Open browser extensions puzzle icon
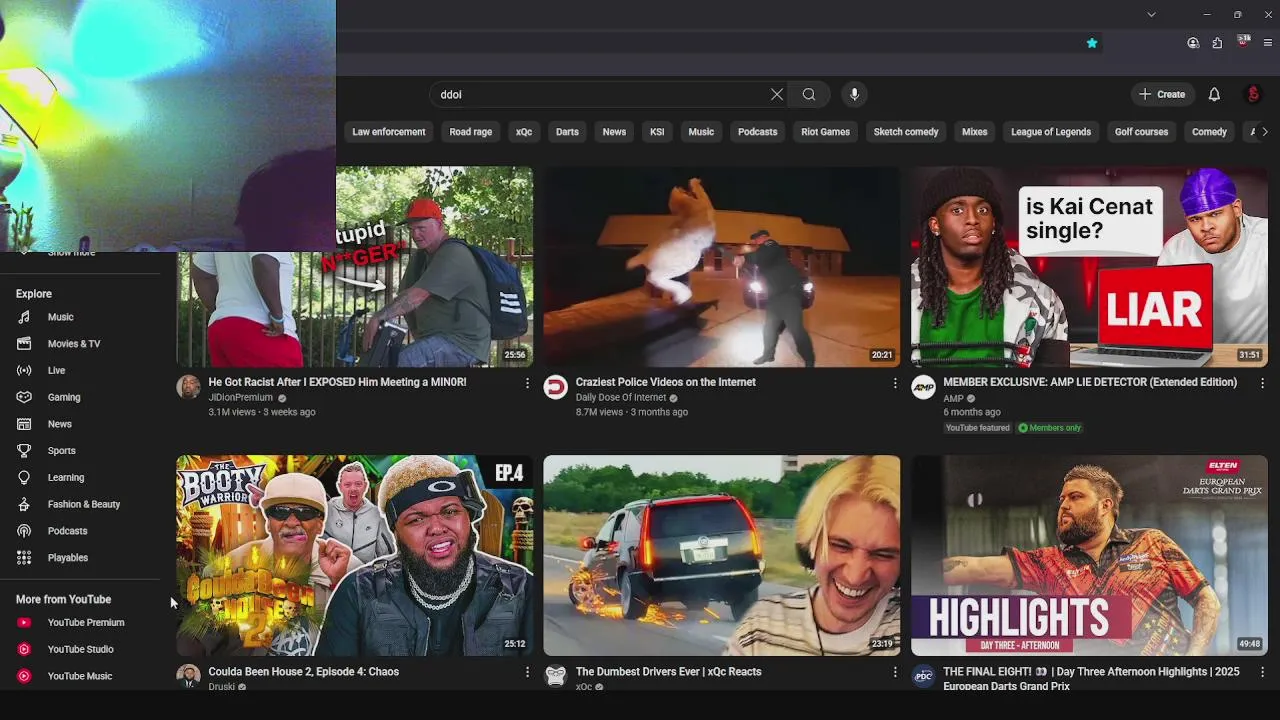This screenshot has height=720, width=1280. point(1217,43)
